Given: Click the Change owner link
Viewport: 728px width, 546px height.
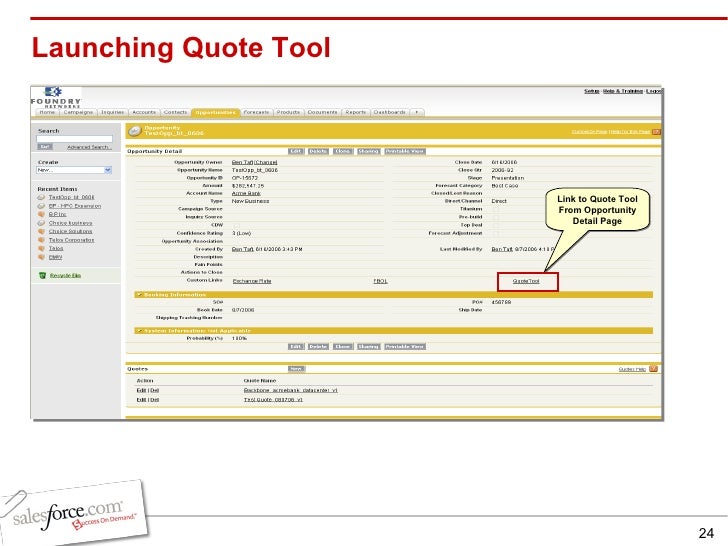Looking at the screenshot, I should [266, 162].
